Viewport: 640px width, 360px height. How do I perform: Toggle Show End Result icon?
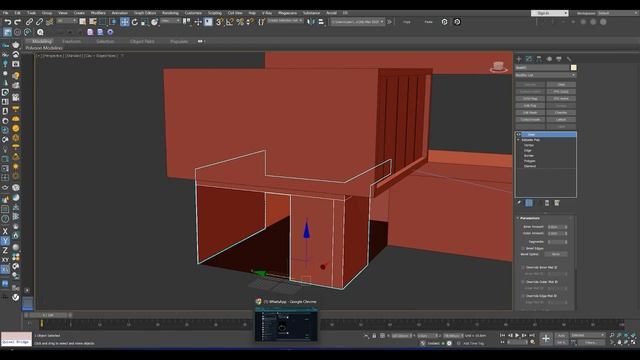point(529,203)
